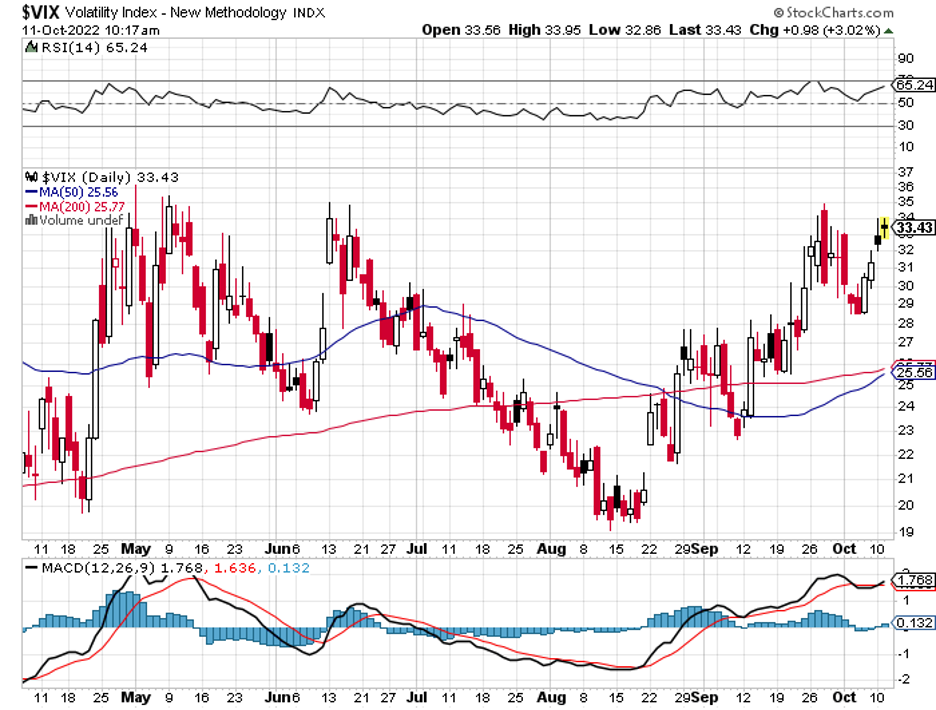Click the MACD(12,26,9) legend icon
The width and height of the screenshot is (936, 710).
click(x=30, y=568)
